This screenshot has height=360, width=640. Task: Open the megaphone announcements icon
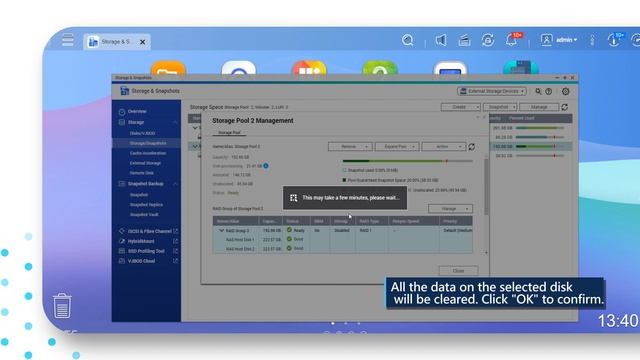pos(440,40)
